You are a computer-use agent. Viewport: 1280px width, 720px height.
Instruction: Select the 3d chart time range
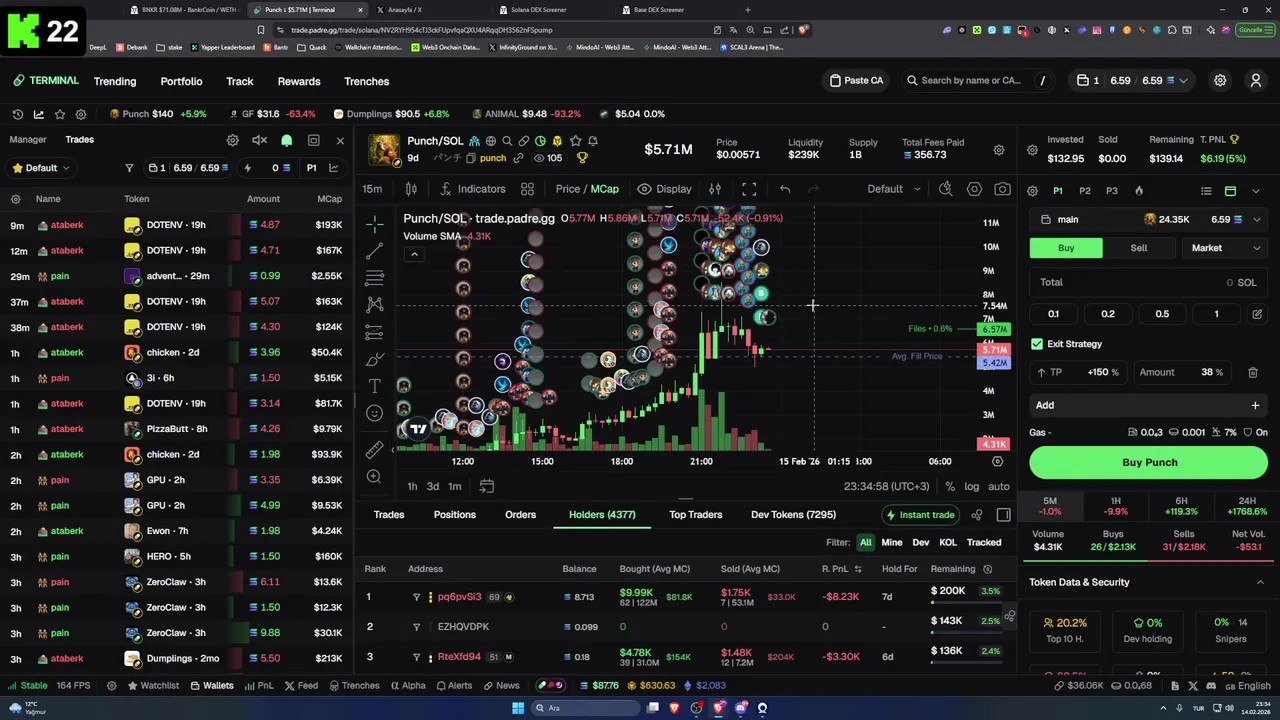tap(433, 486)
